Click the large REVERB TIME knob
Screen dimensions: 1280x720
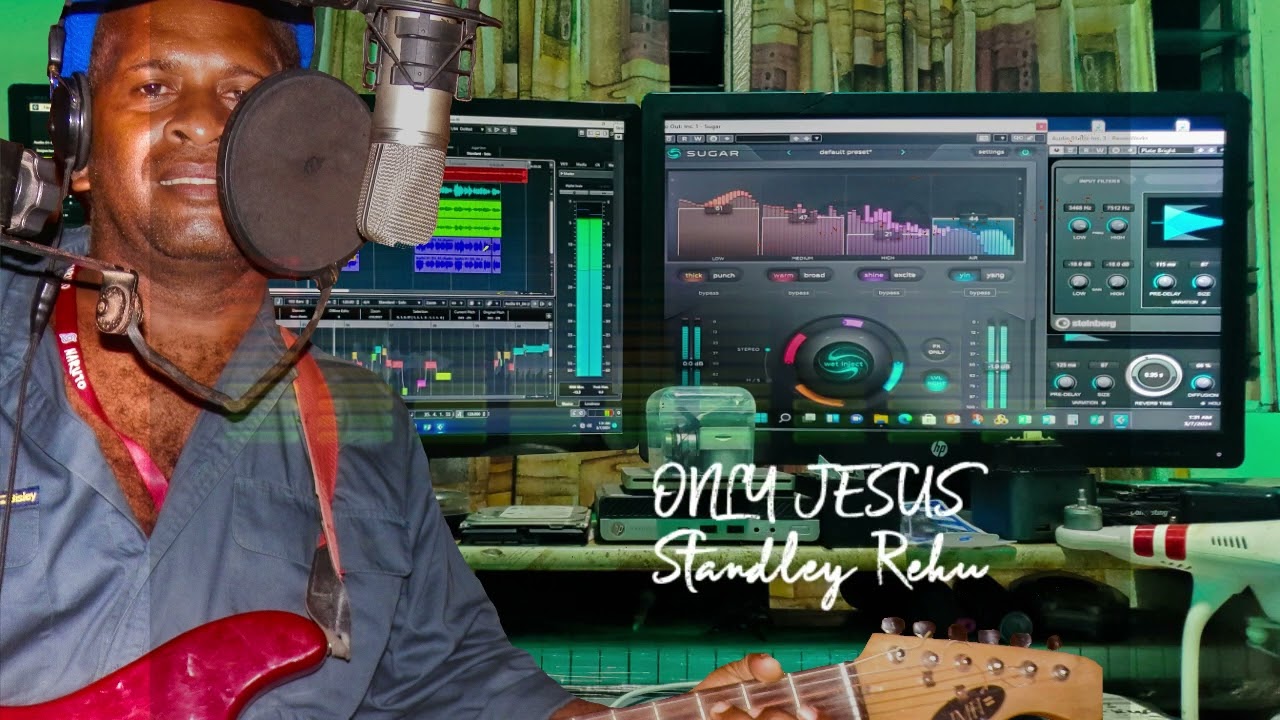click(x=1153, y=376)
